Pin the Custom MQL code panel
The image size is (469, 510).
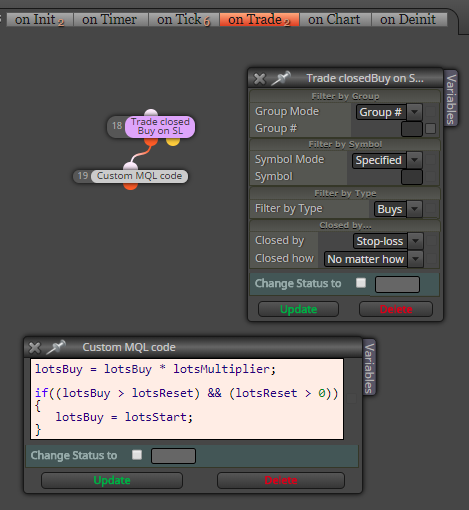(x=56, y=347)
